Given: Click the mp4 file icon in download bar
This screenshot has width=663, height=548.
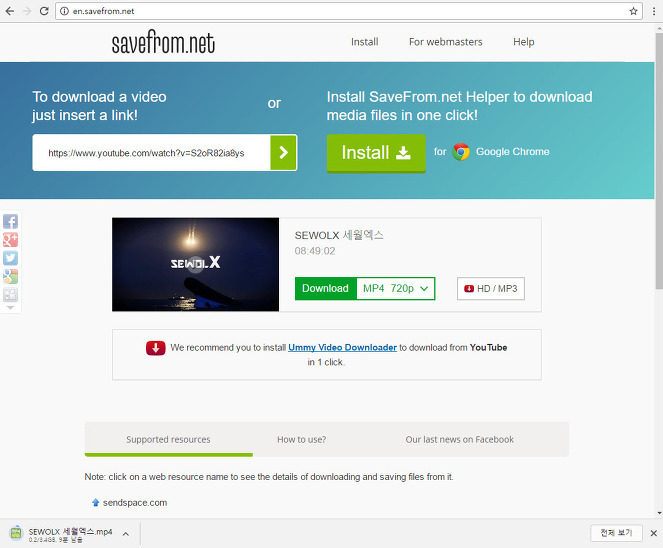Looking at the screenshot, I should (x=16, y=534).
